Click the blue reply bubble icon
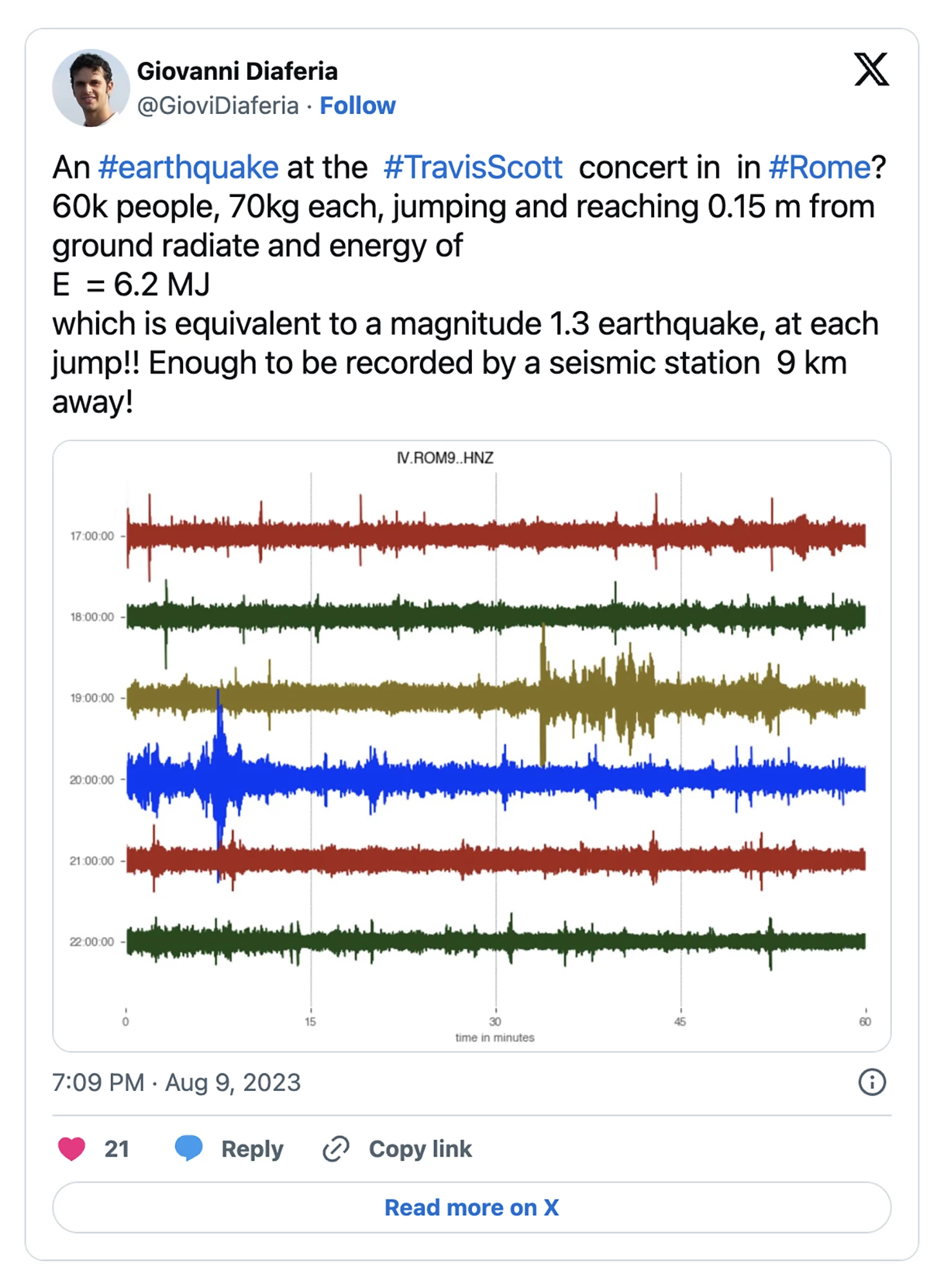 tap(189, 1148)
